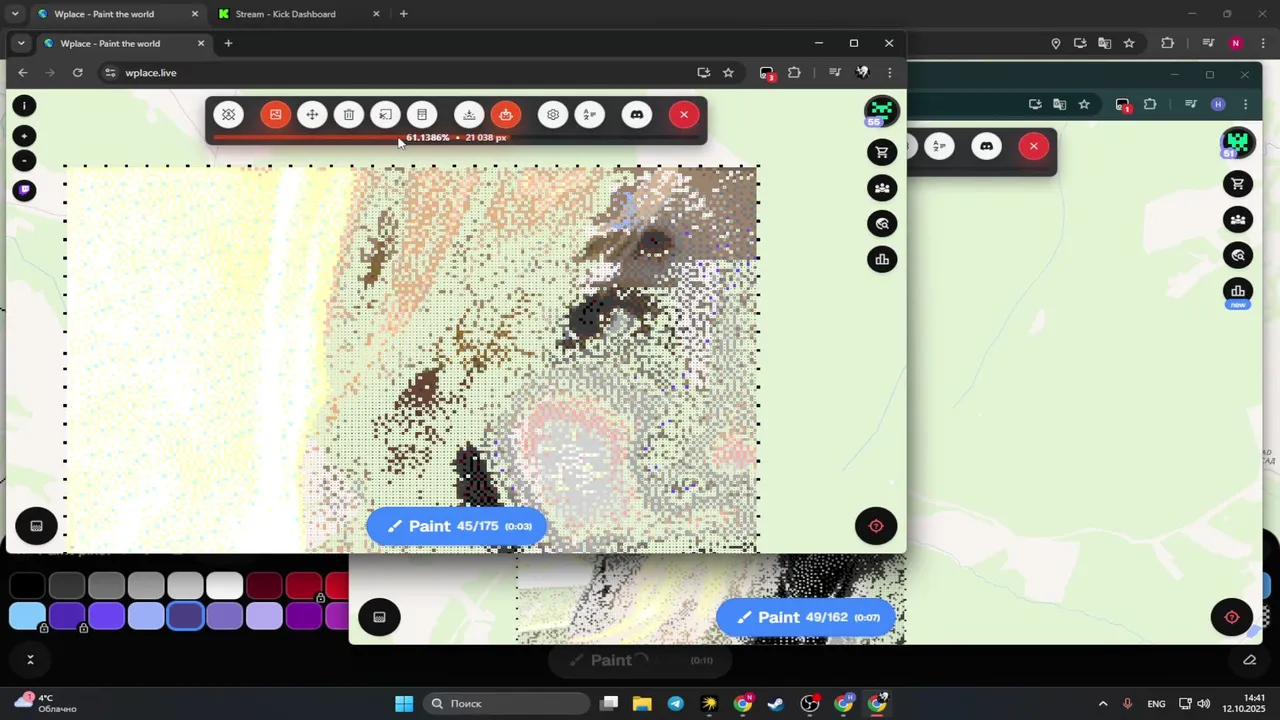Toggle the red inbox download button
The image size is (1280, 720).
click(x=506, y=115)
